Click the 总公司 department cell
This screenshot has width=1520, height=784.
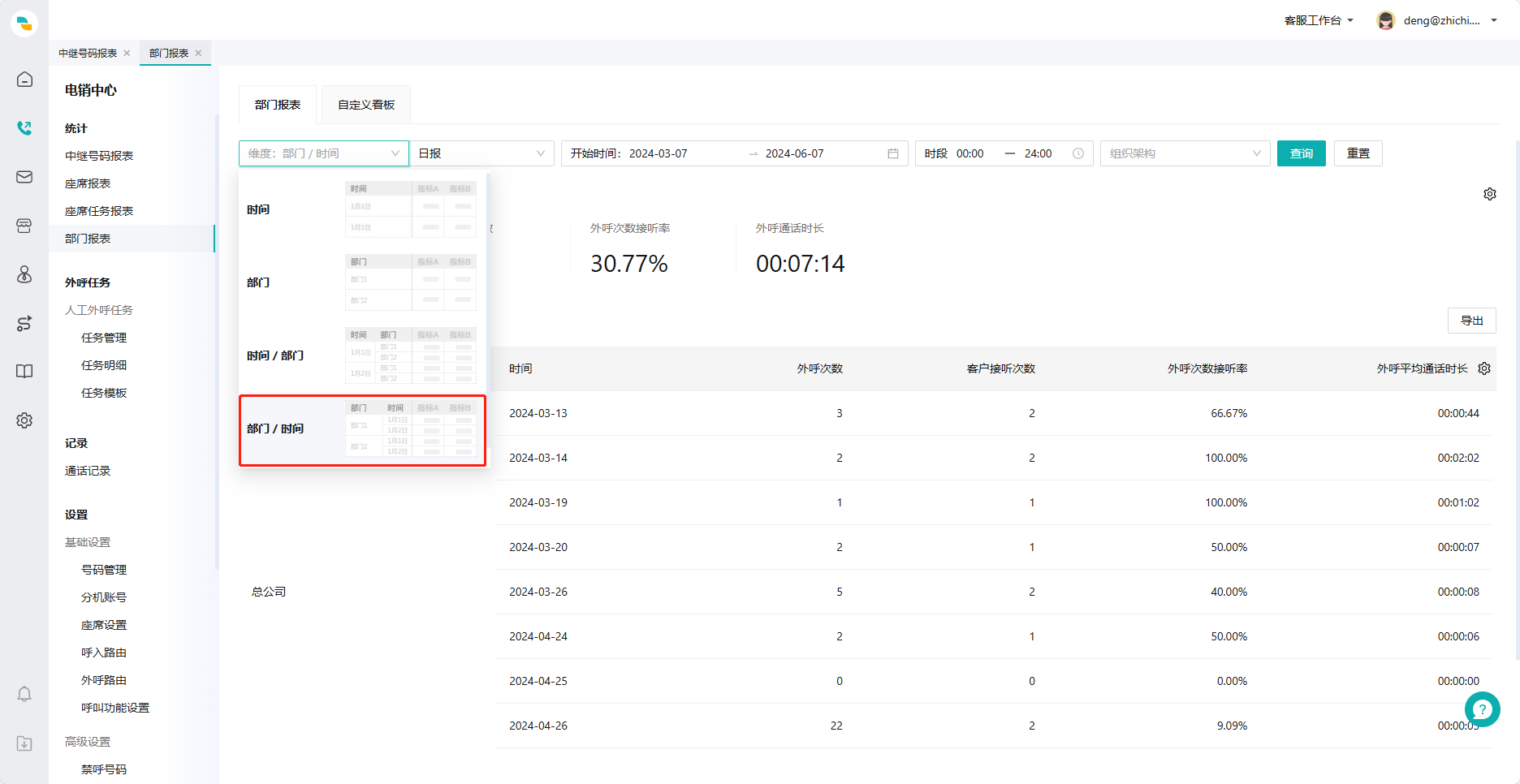269,592
